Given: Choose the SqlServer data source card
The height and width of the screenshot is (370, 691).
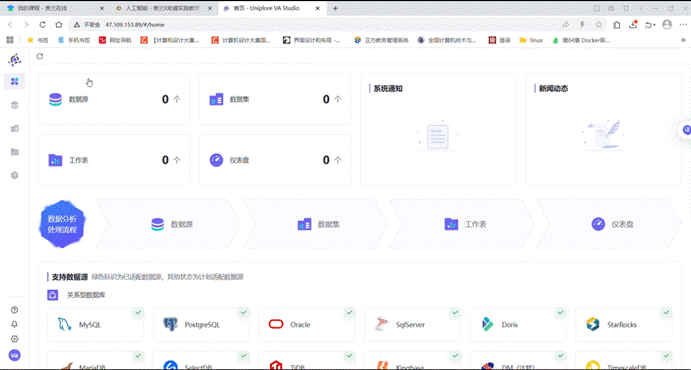Looking at the screenshot, I should click(412, 325).
